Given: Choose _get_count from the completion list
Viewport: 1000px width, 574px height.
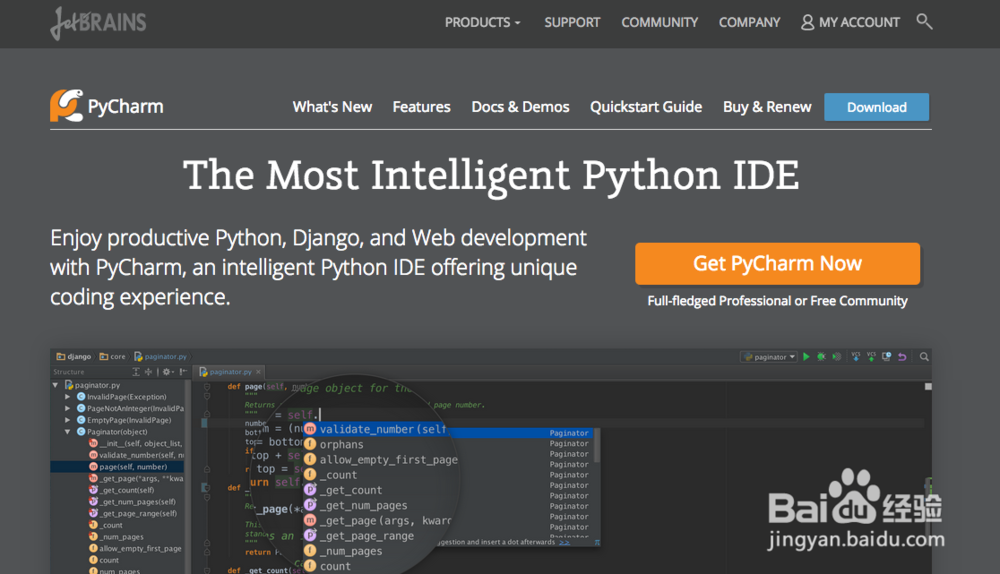Looking at the screenshot, I should click(350, 490).
